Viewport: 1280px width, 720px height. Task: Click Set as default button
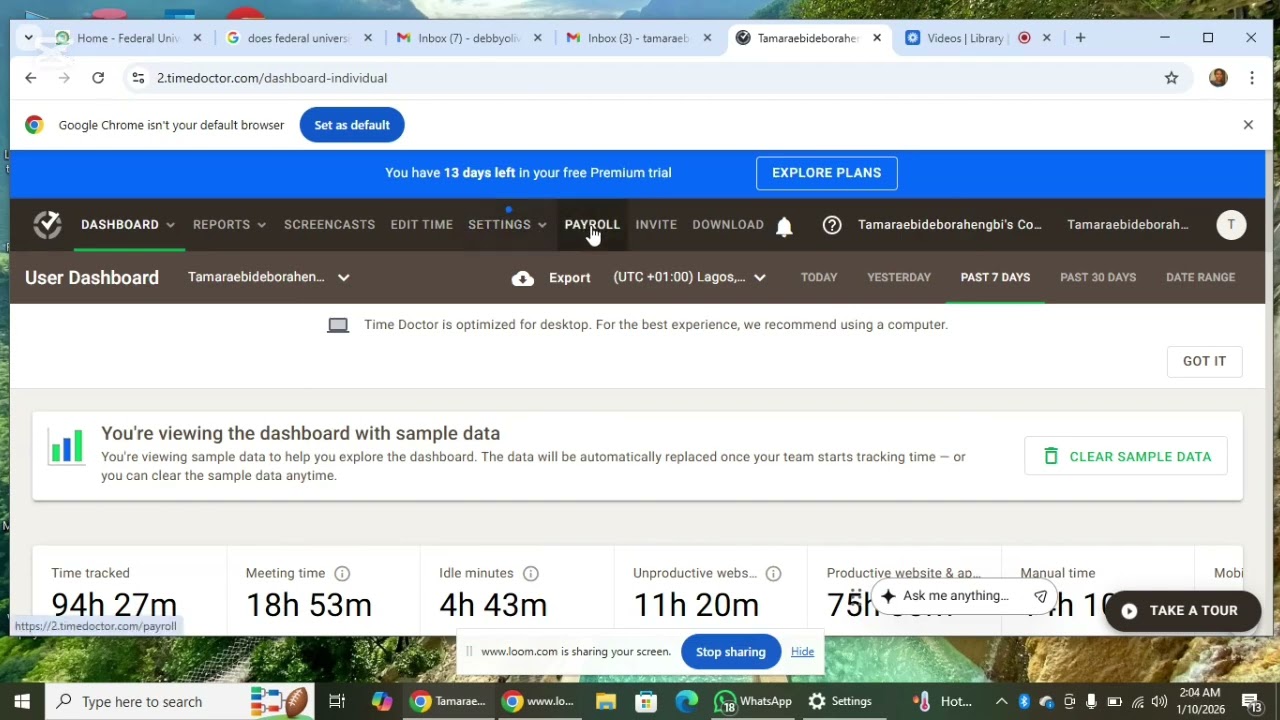(x=352, y=125)
